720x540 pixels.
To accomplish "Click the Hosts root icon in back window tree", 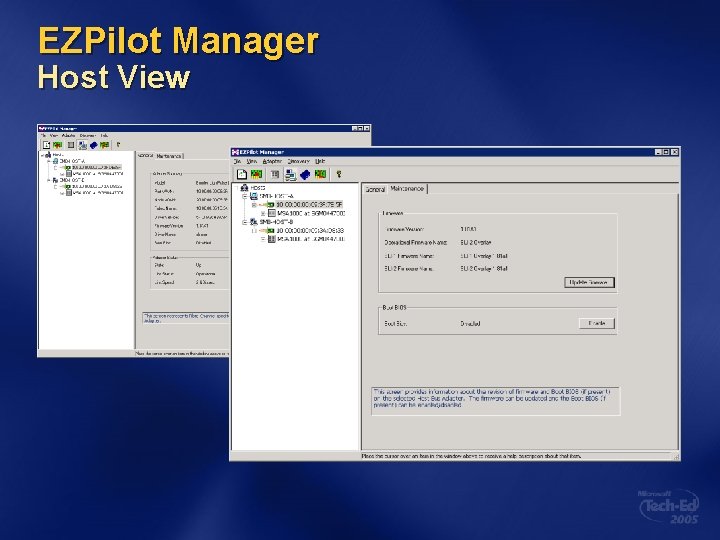I will point(48,155).
